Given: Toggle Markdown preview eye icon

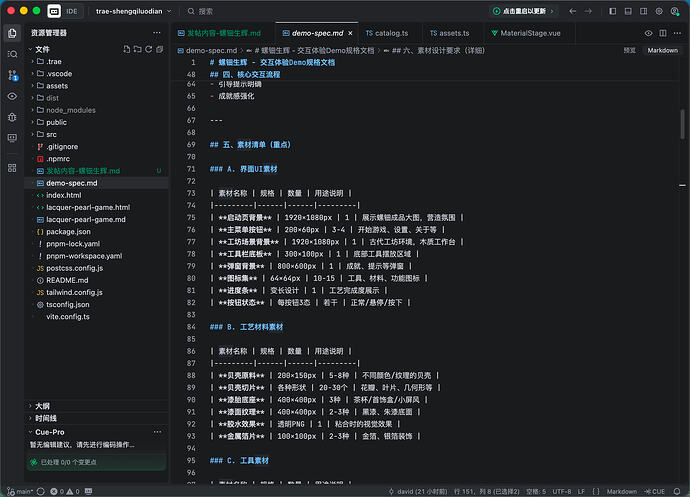Looking at the screenshot, I should coord(649,33).
